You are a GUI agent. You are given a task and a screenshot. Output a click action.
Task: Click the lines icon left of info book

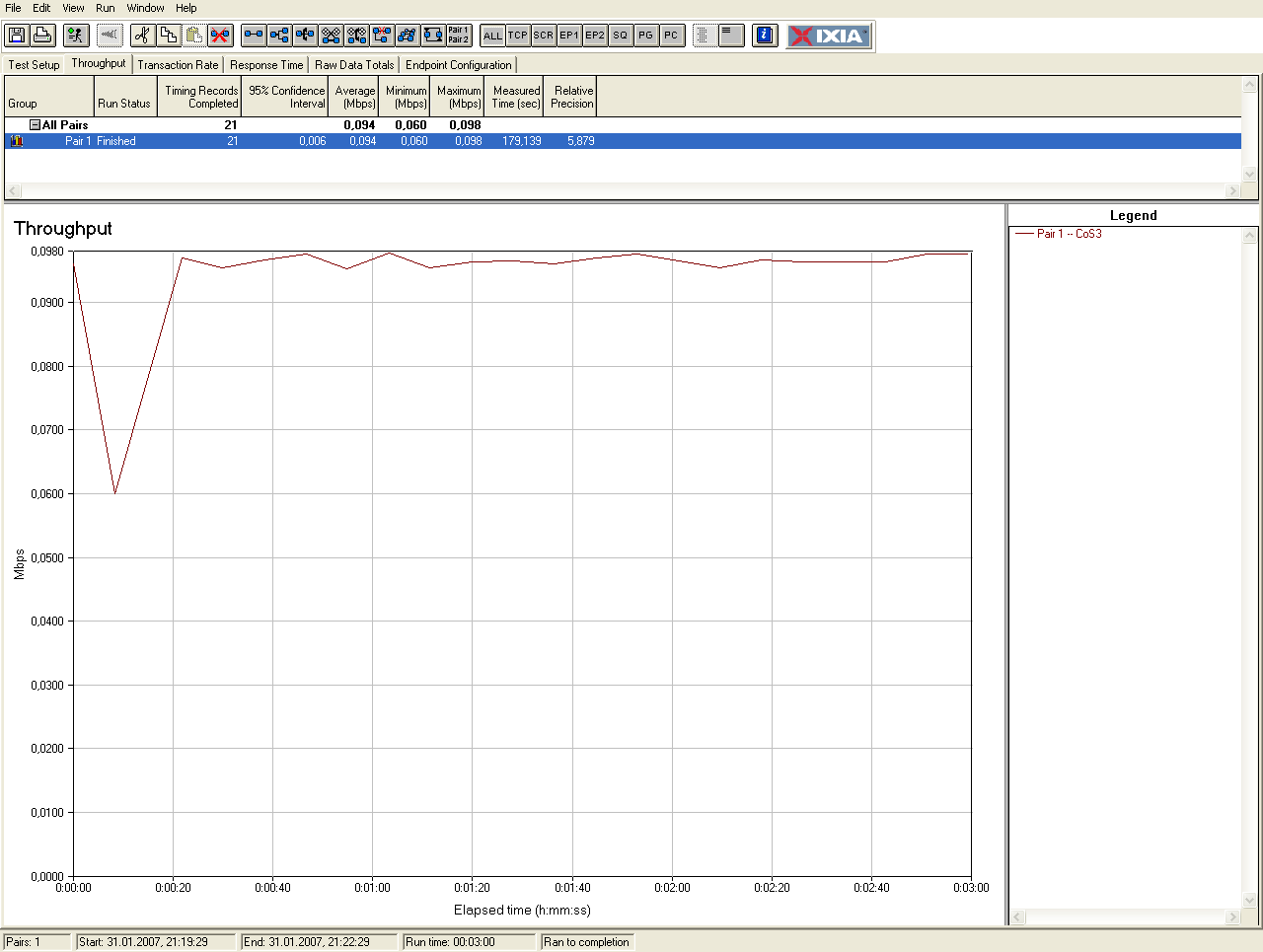pyautogui.click(x=730, y=36)
